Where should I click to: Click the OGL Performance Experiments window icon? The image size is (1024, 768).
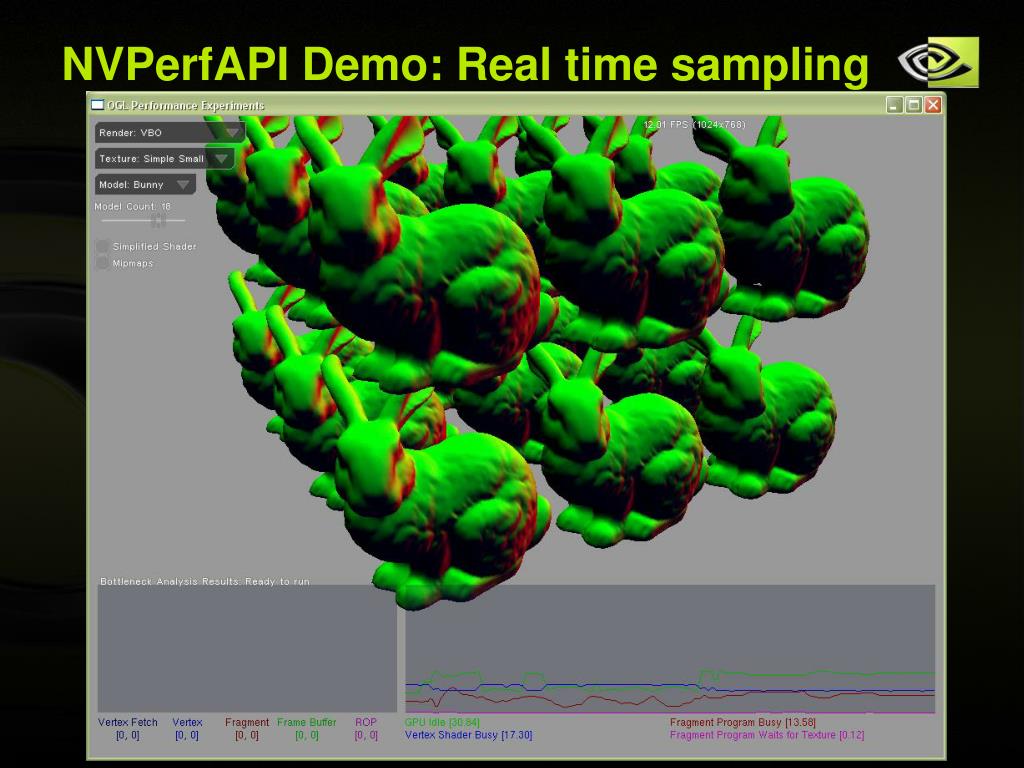tap(98, 105)
